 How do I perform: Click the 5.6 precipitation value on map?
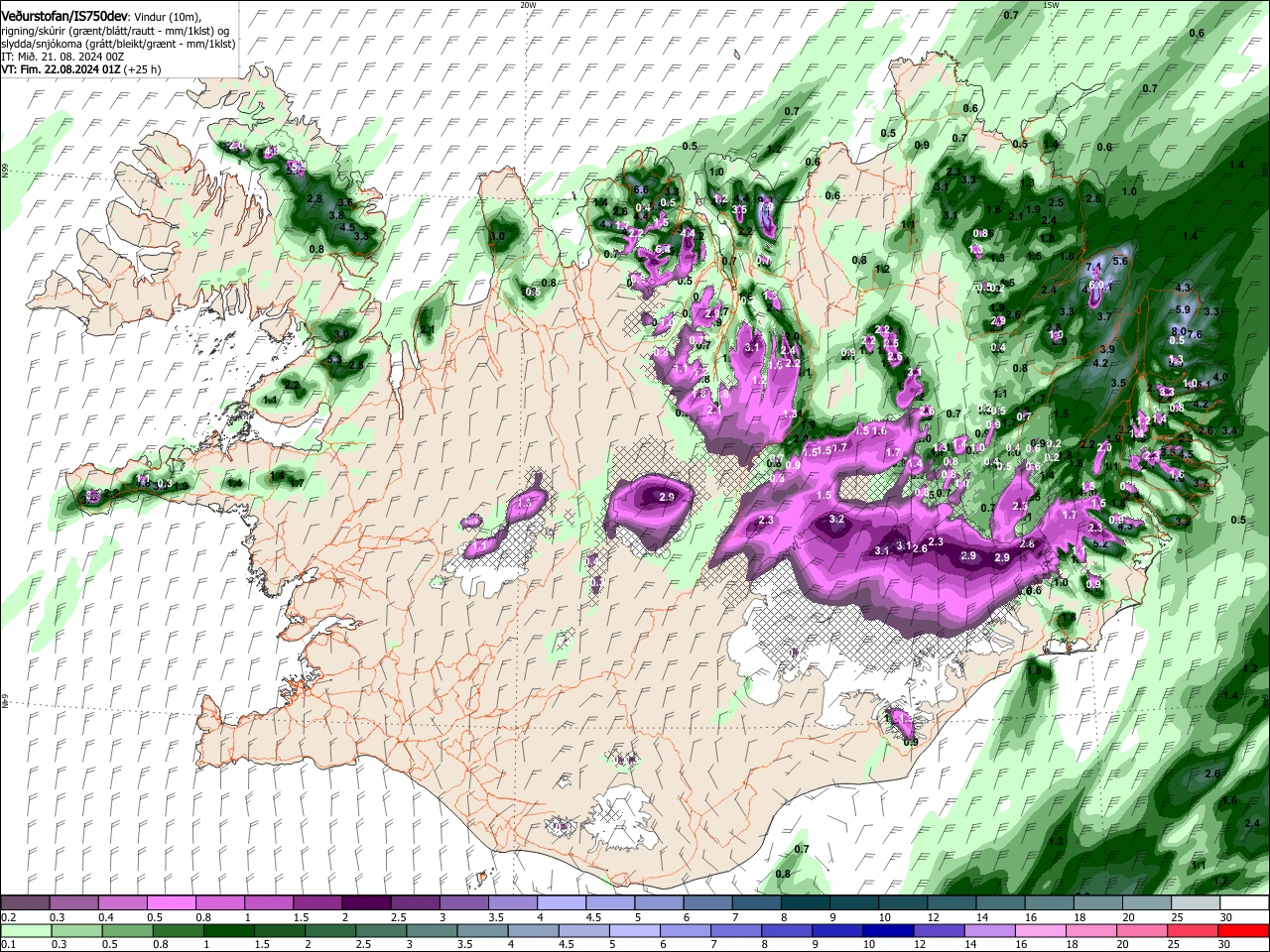coord(1121,262)
